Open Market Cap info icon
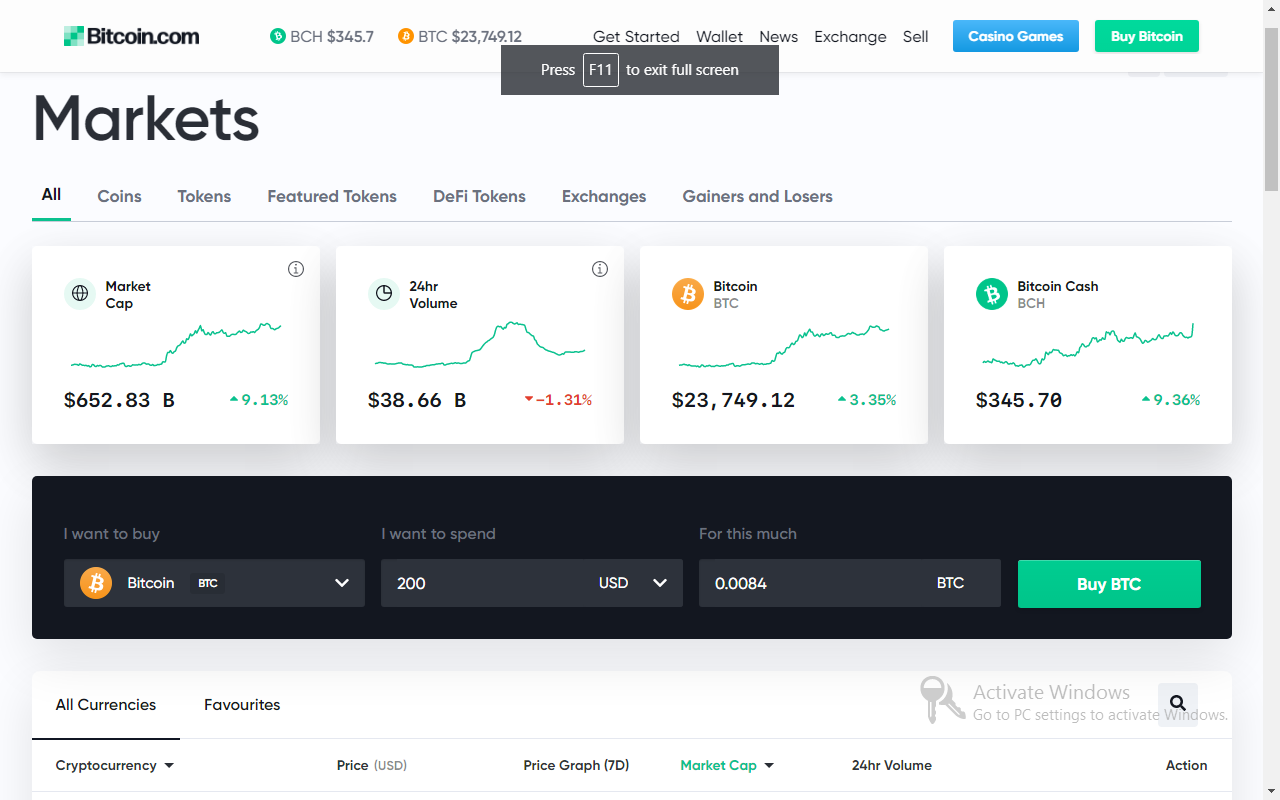This screenshot has height=800, width=1280. (296, 269)
